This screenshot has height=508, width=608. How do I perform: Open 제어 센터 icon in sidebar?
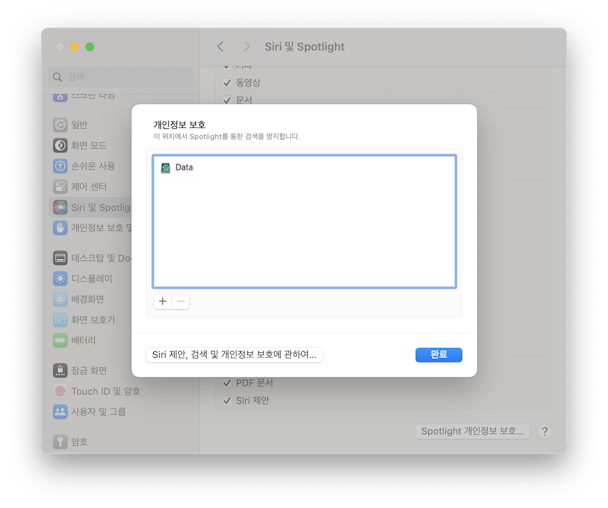pos(60,187)
